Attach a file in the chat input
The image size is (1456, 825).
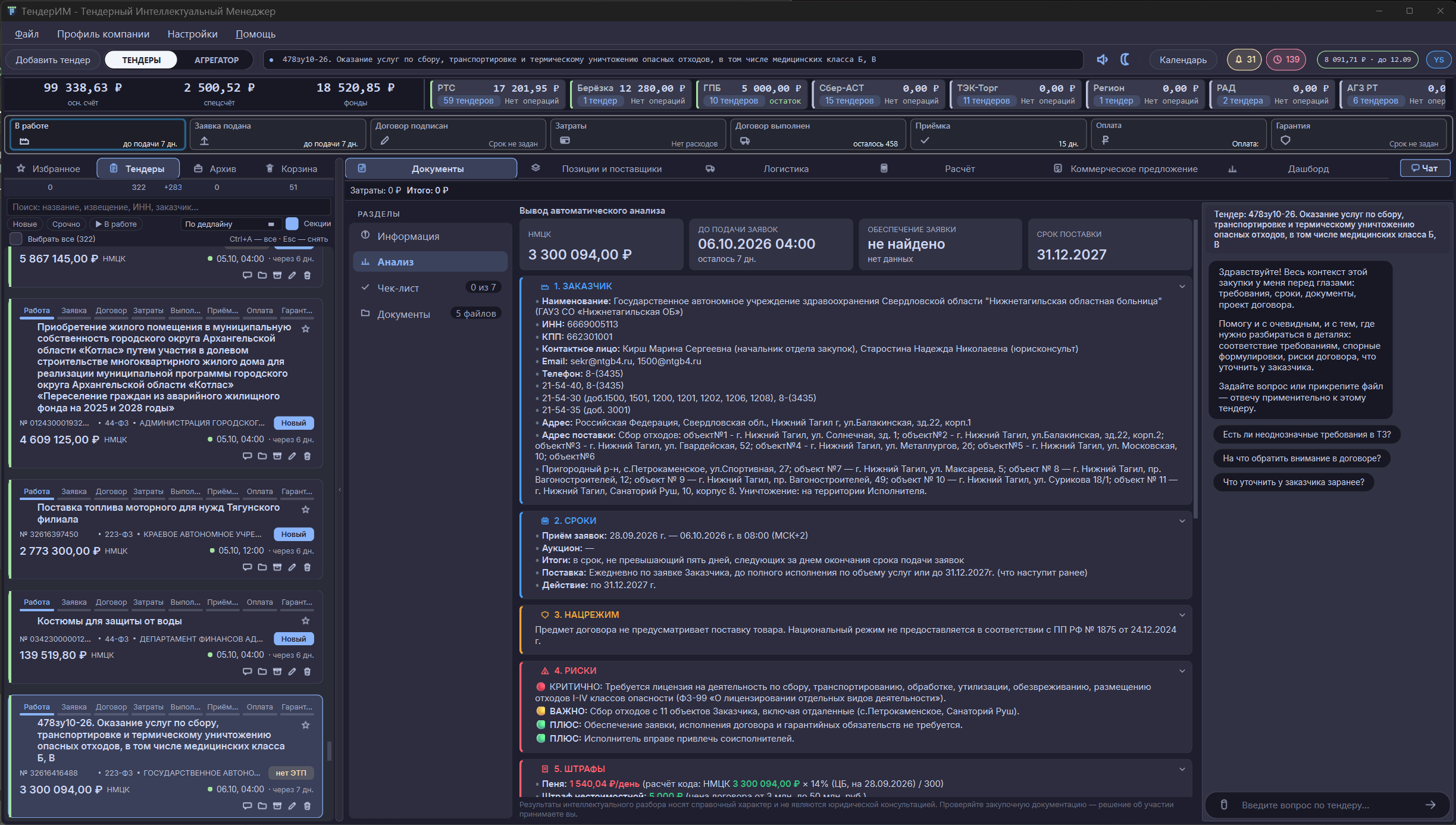pos(1224,805)
